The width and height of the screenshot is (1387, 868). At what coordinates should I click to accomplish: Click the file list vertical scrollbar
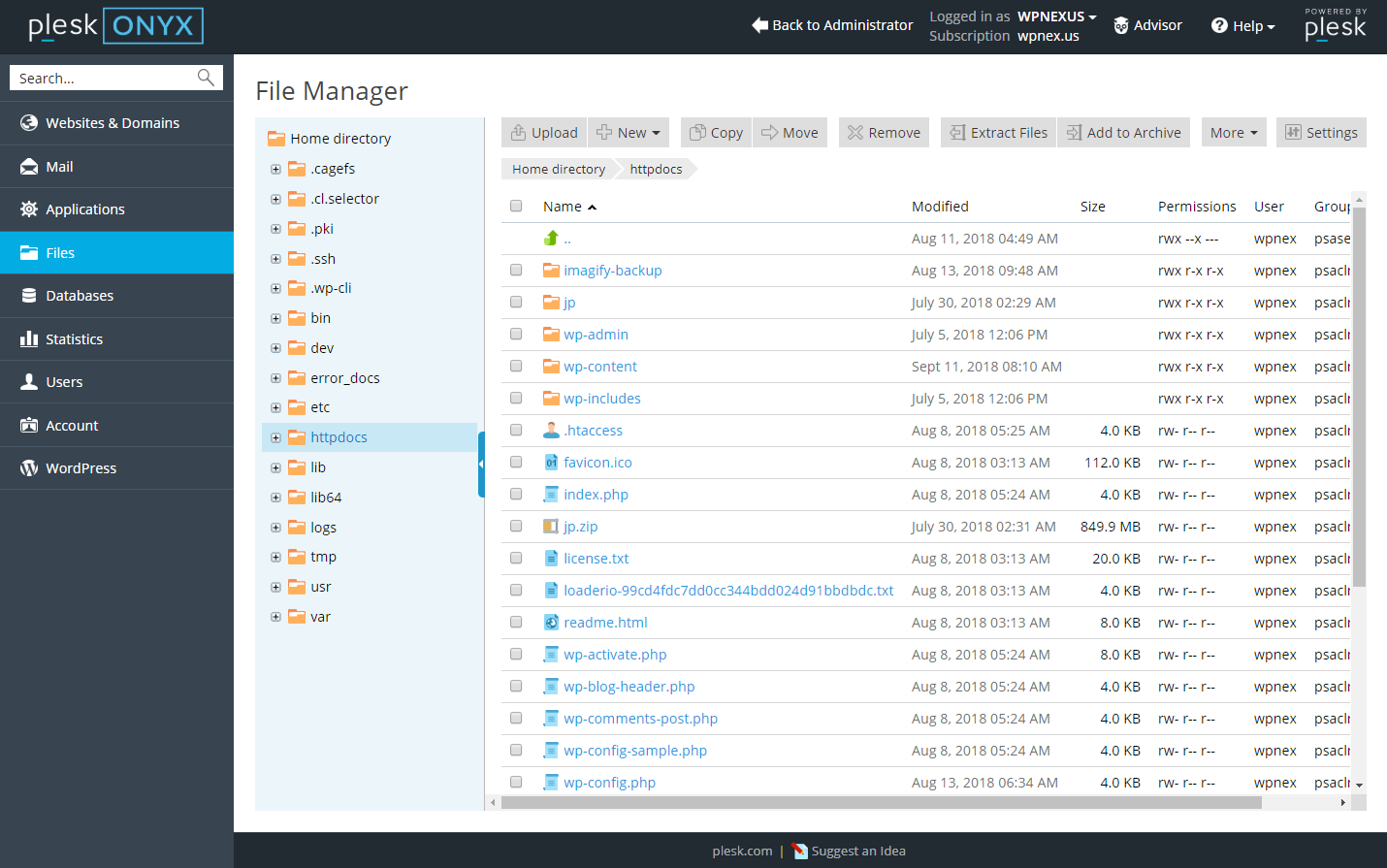pyautogui.click(x=1359, y=398)
